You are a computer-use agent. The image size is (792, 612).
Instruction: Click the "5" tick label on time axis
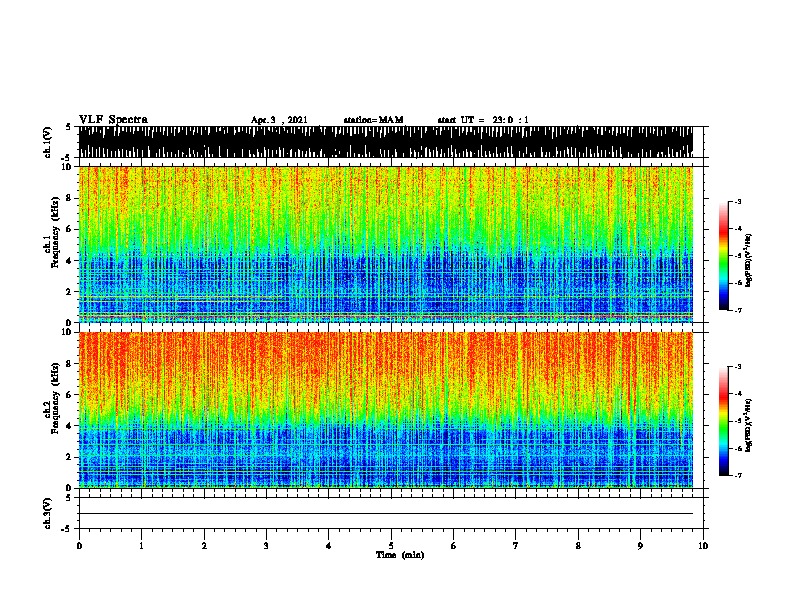pyautogui.click(x=391, y=546)
